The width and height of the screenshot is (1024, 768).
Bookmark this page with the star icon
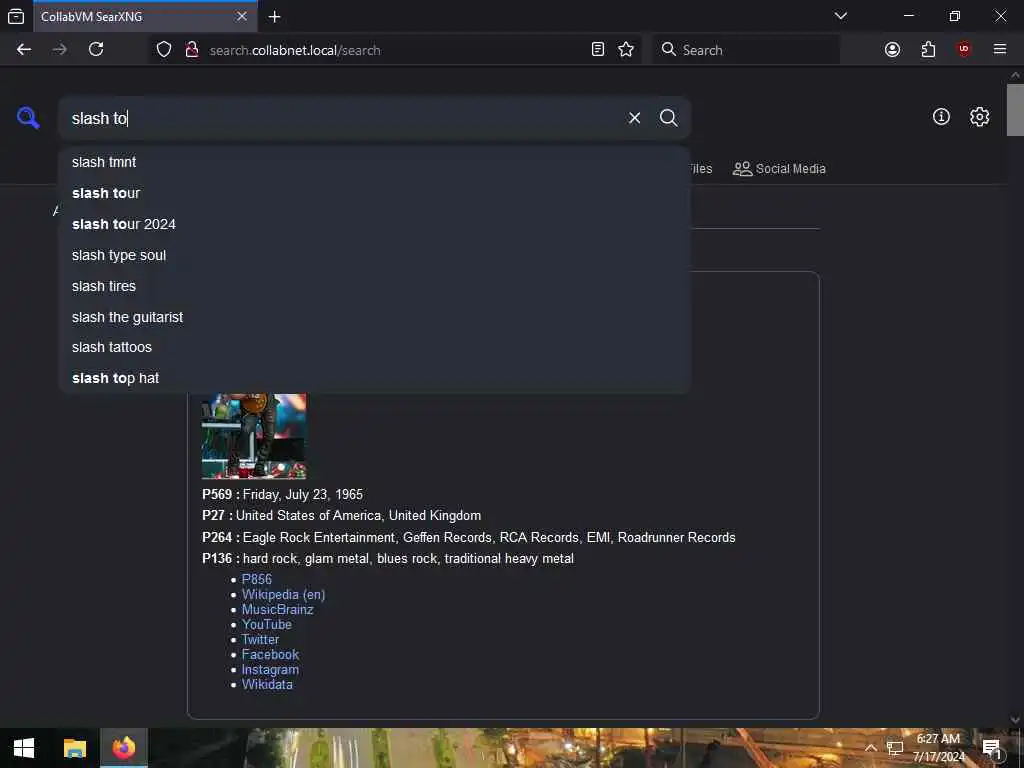pyautogui.click(x=626, y=50)
